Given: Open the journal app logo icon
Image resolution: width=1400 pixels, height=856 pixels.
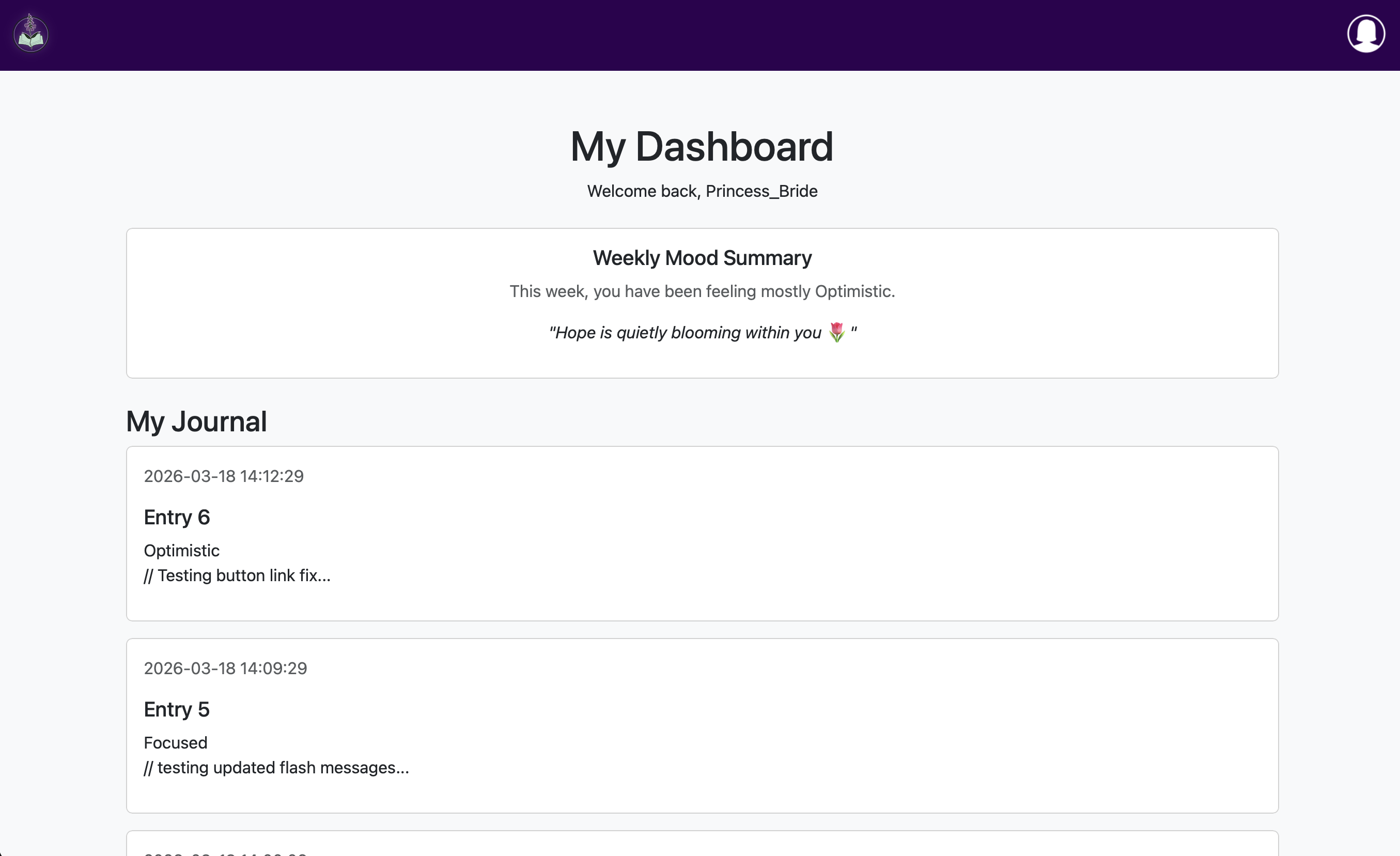Looking at the screenshot, I should [30, 34].
